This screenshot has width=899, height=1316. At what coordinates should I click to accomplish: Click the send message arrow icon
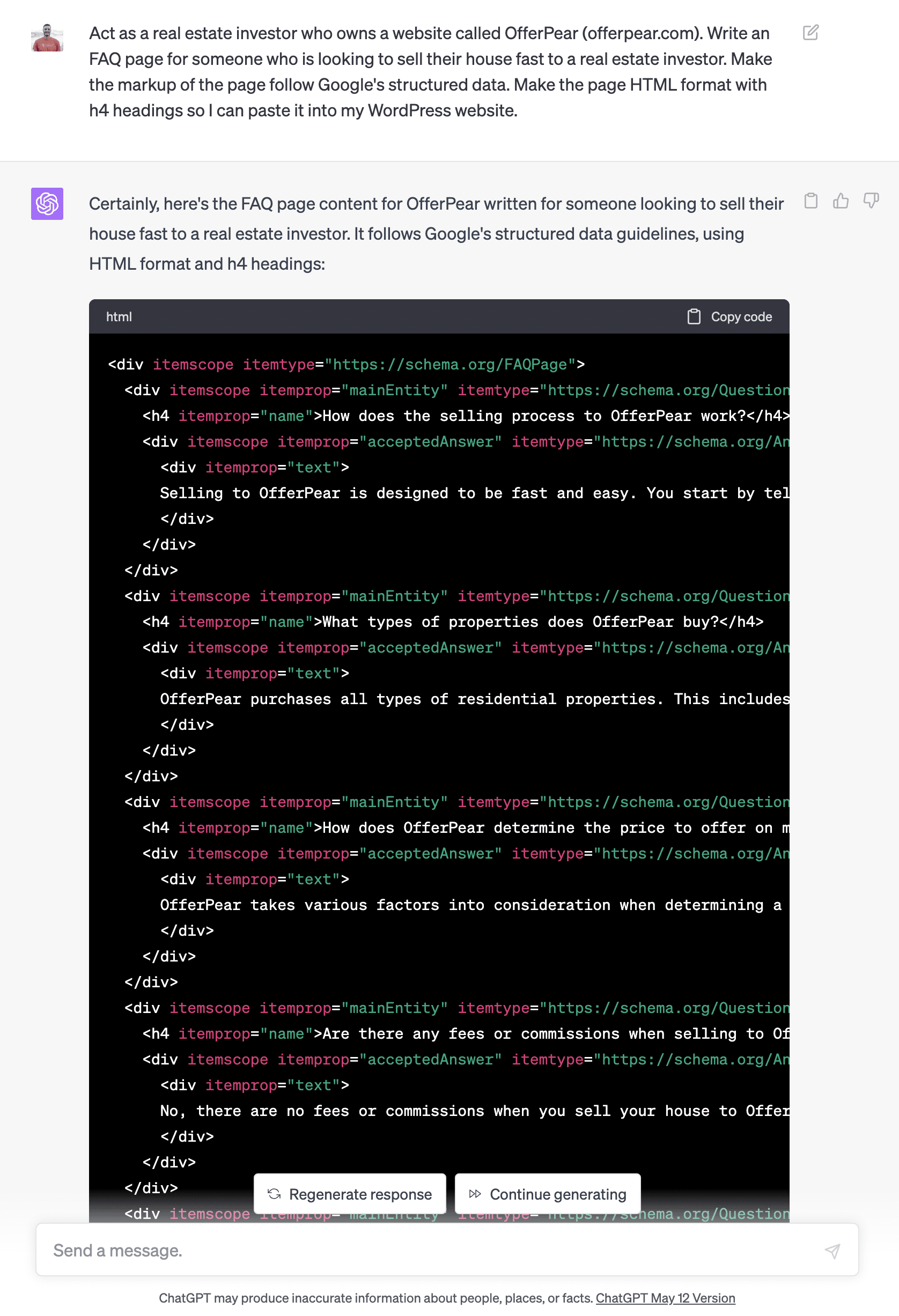pos(832,1251)
